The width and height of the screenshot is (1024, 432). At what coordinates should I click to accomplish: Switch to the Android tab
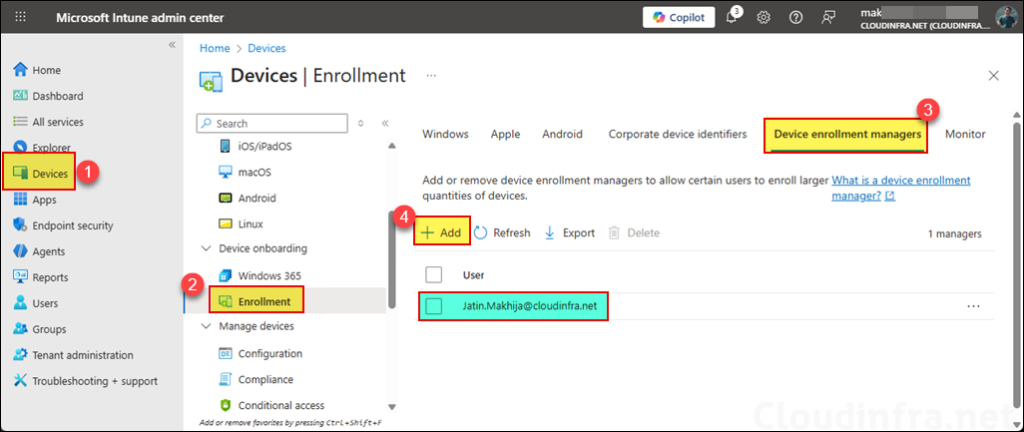click(x=562, y=134)
